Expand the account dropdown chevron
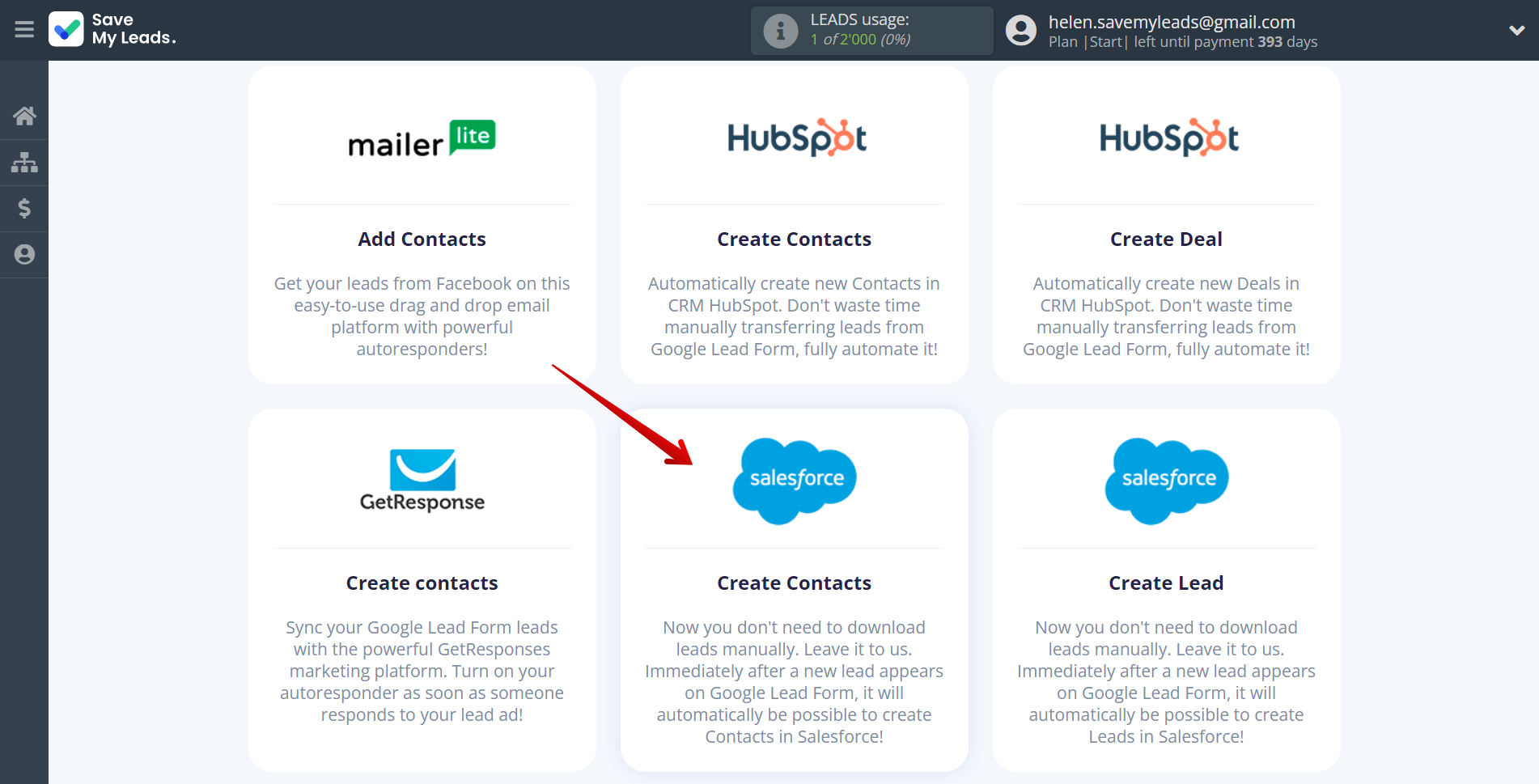 [1516, 31]
